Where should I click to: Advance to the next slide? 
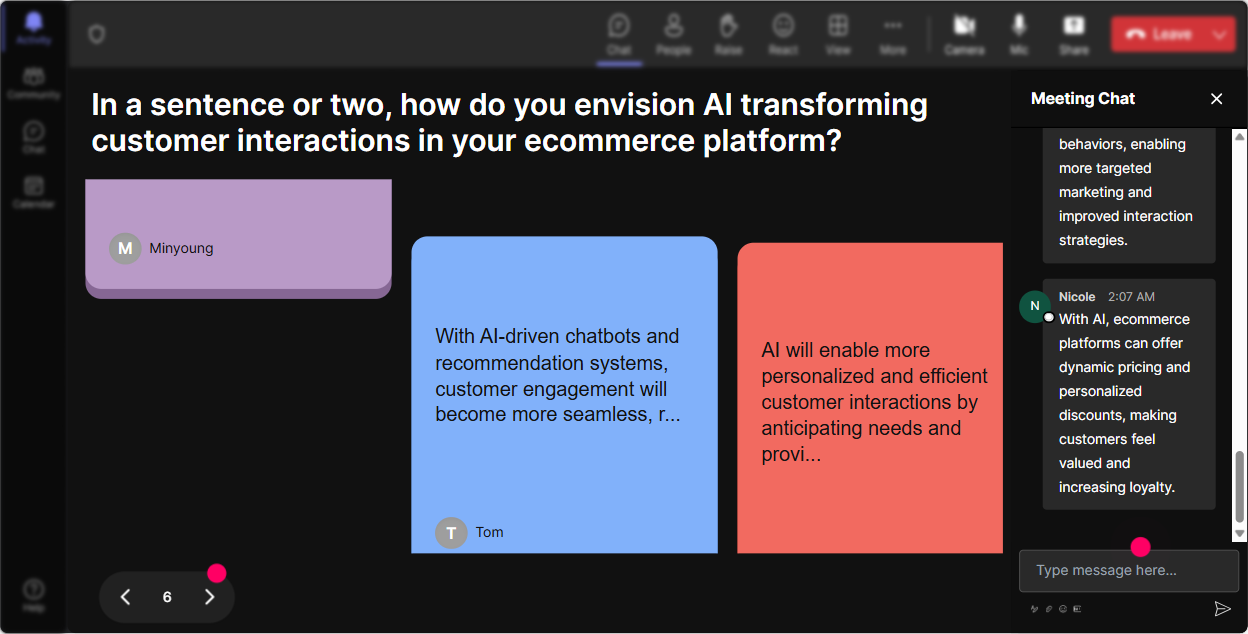coord(209,597)
